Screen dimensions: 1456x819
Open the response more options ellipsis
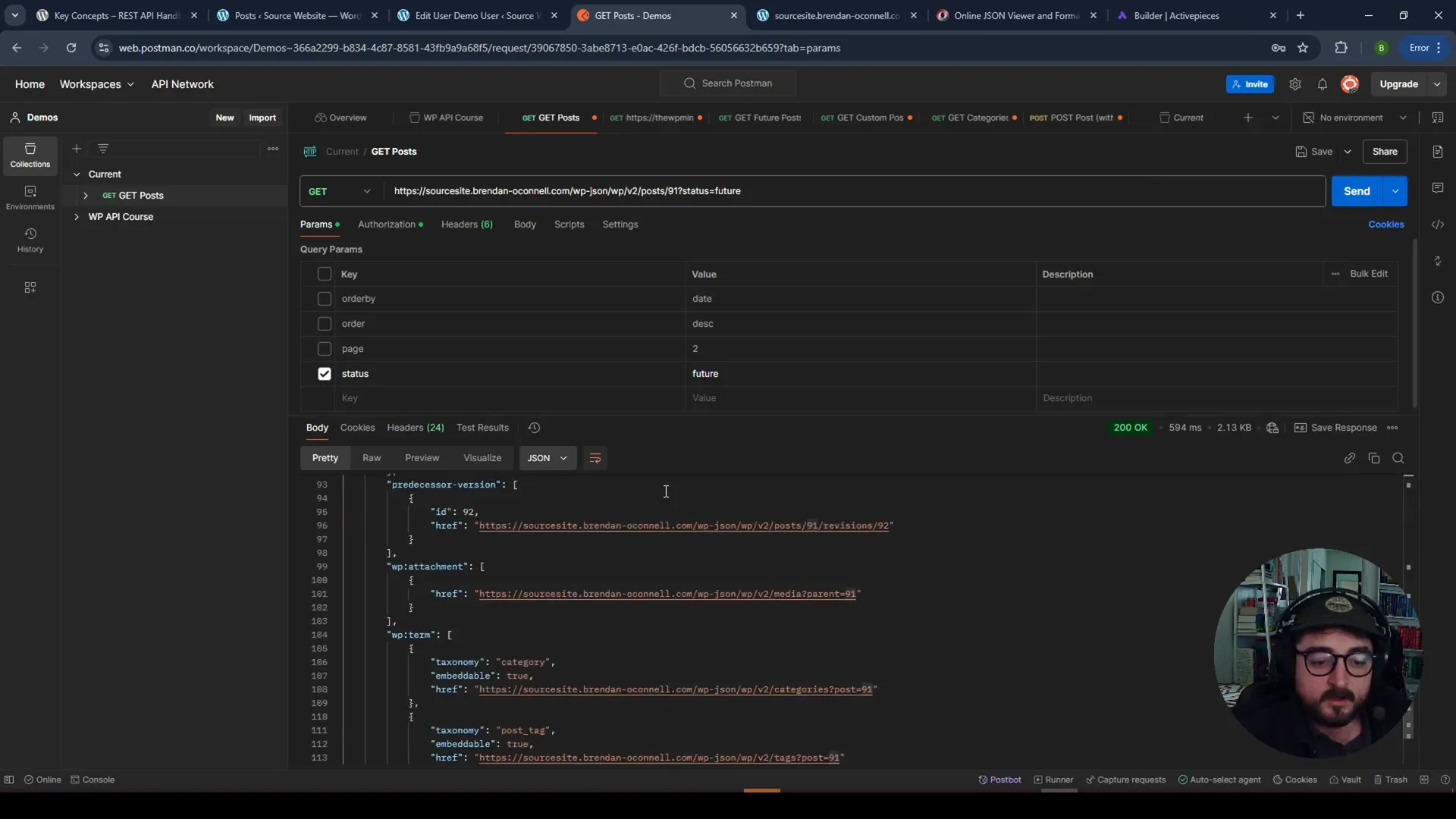pyautogui.click(x=1392, y=428)
